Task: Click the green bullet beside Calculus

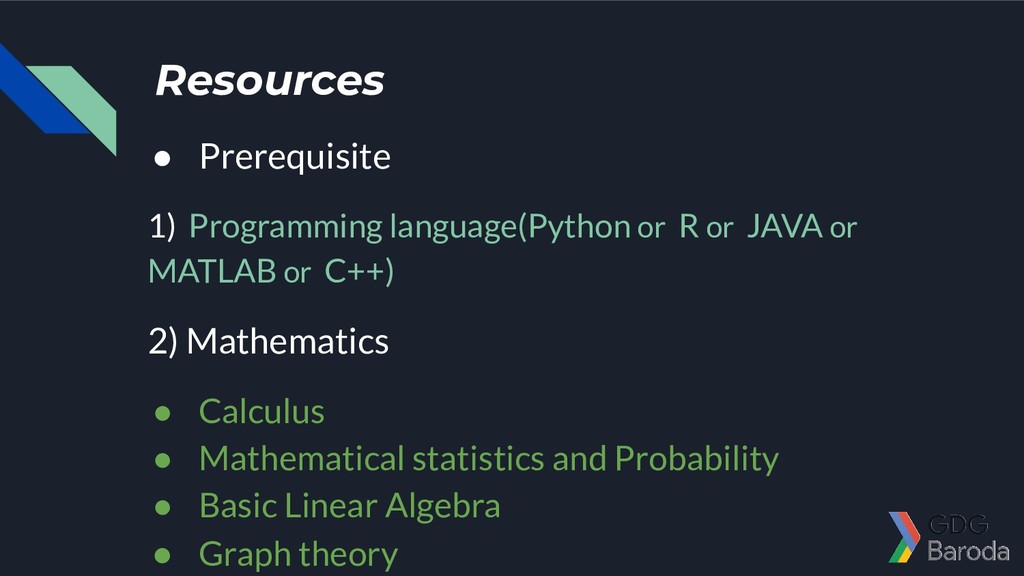Action: coord(163,413)
